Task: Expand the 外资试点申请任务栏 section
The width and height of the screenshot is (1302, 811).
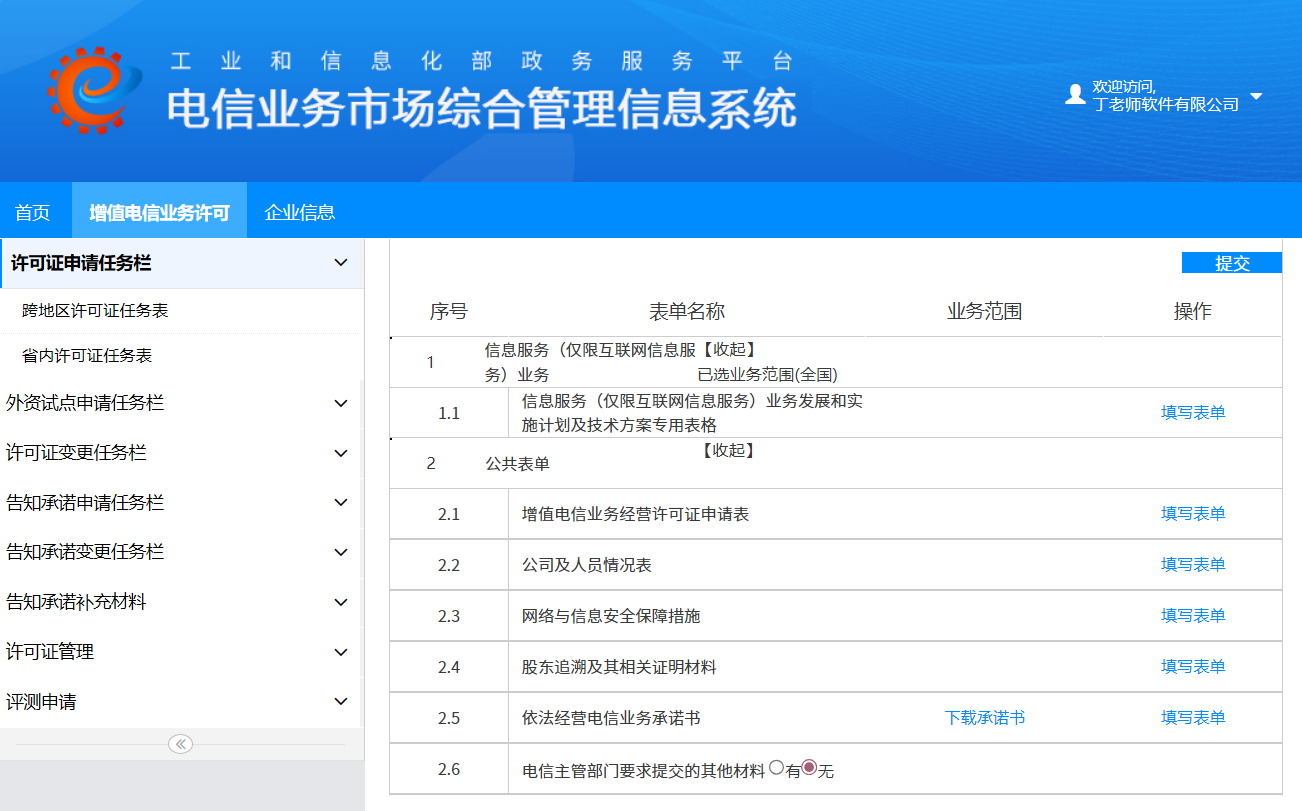Action: [x=340, y=403]
